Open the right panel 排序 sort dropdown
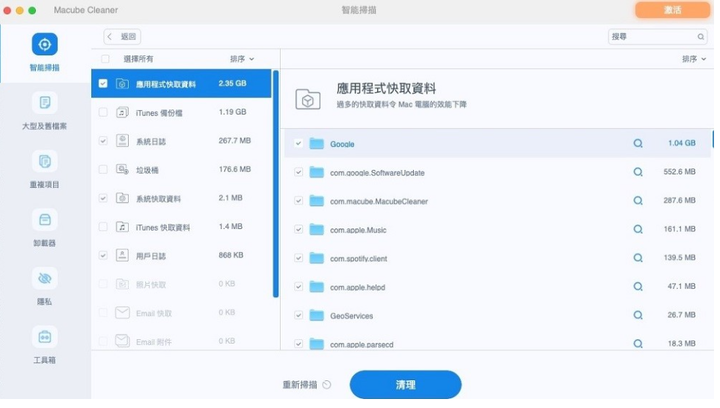The height and width of the screenshot is (408, 720). tap(694, 59)
